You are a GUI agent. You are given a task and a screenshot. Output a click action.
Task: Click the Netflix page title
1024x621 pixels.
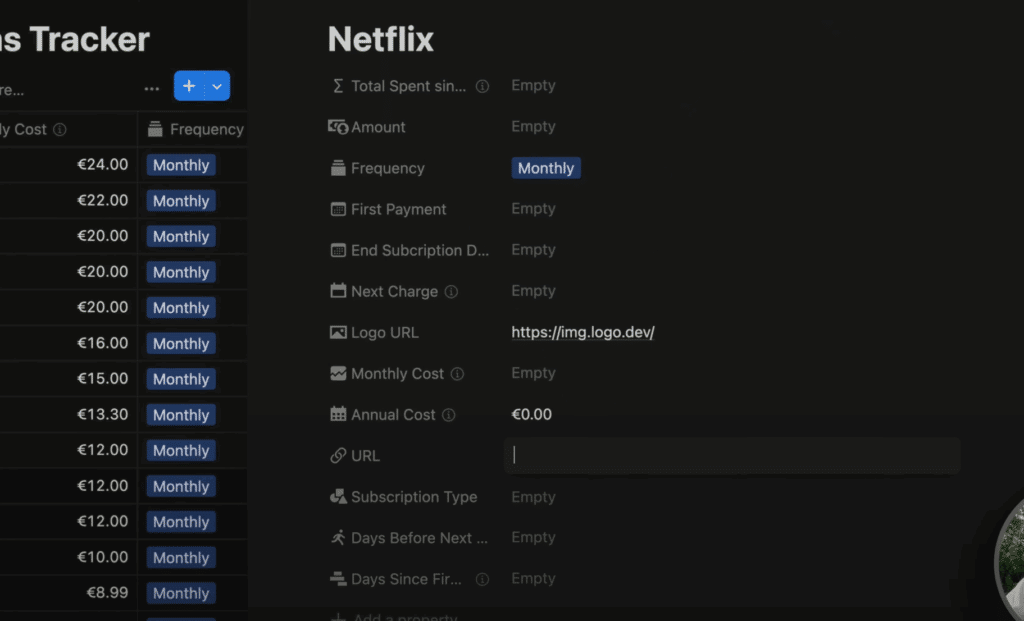(x=381, y=40)
